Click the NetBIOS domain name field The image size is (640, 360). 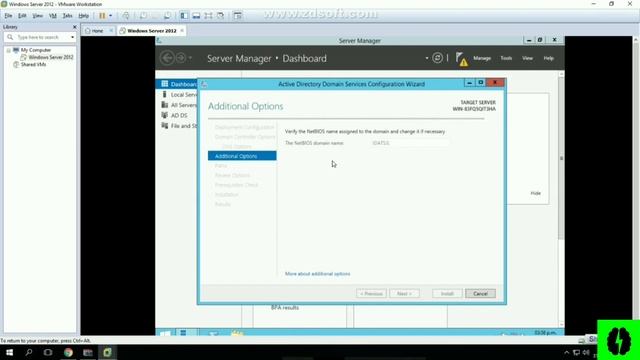[409, 143]
